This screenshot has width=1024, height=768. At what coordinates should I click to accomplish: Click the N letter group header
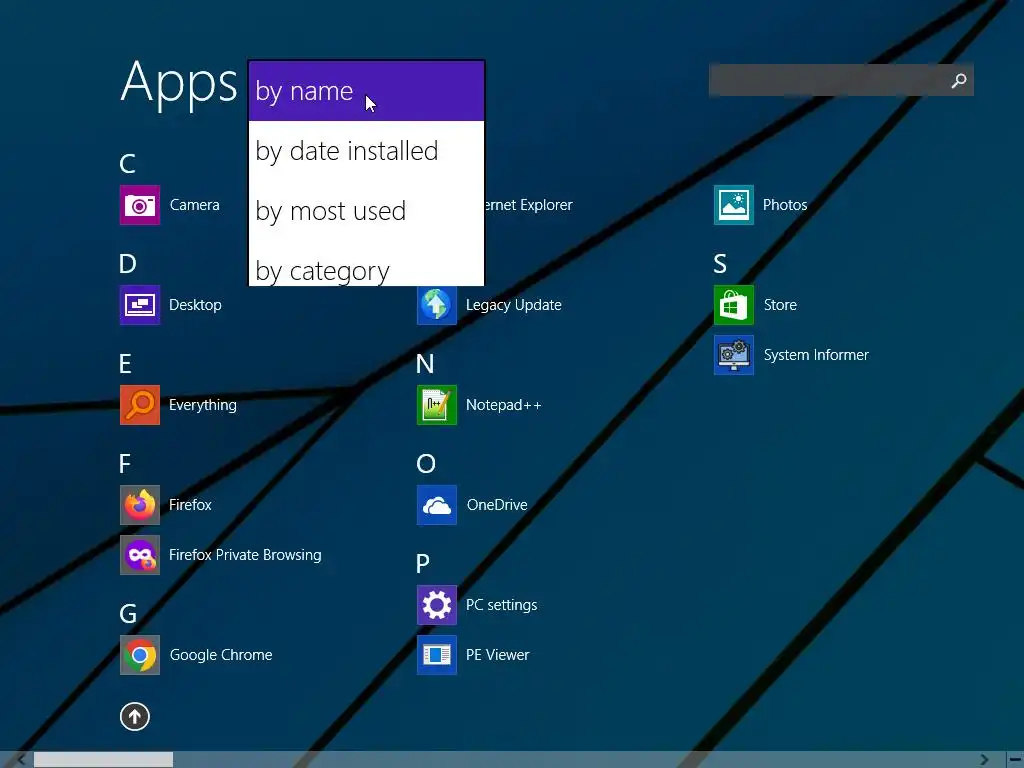point(425,364)
